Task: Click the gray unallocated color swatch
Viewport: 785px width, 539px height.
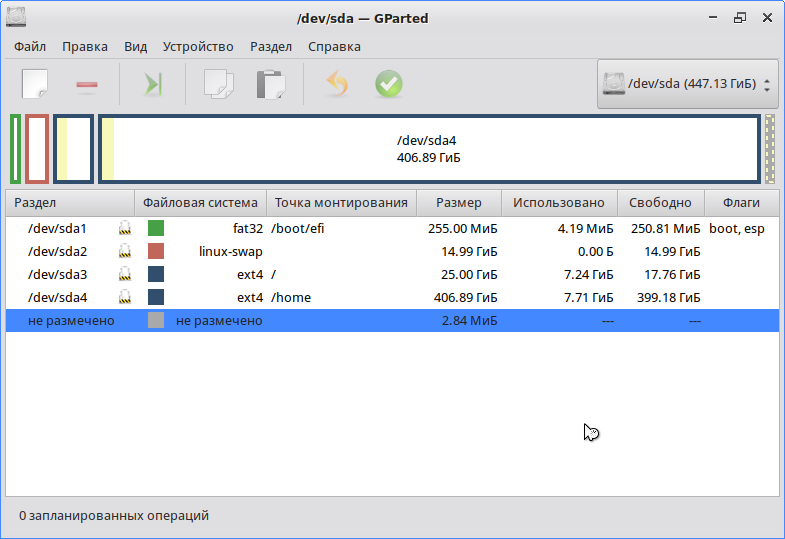Action: (156, 320)
